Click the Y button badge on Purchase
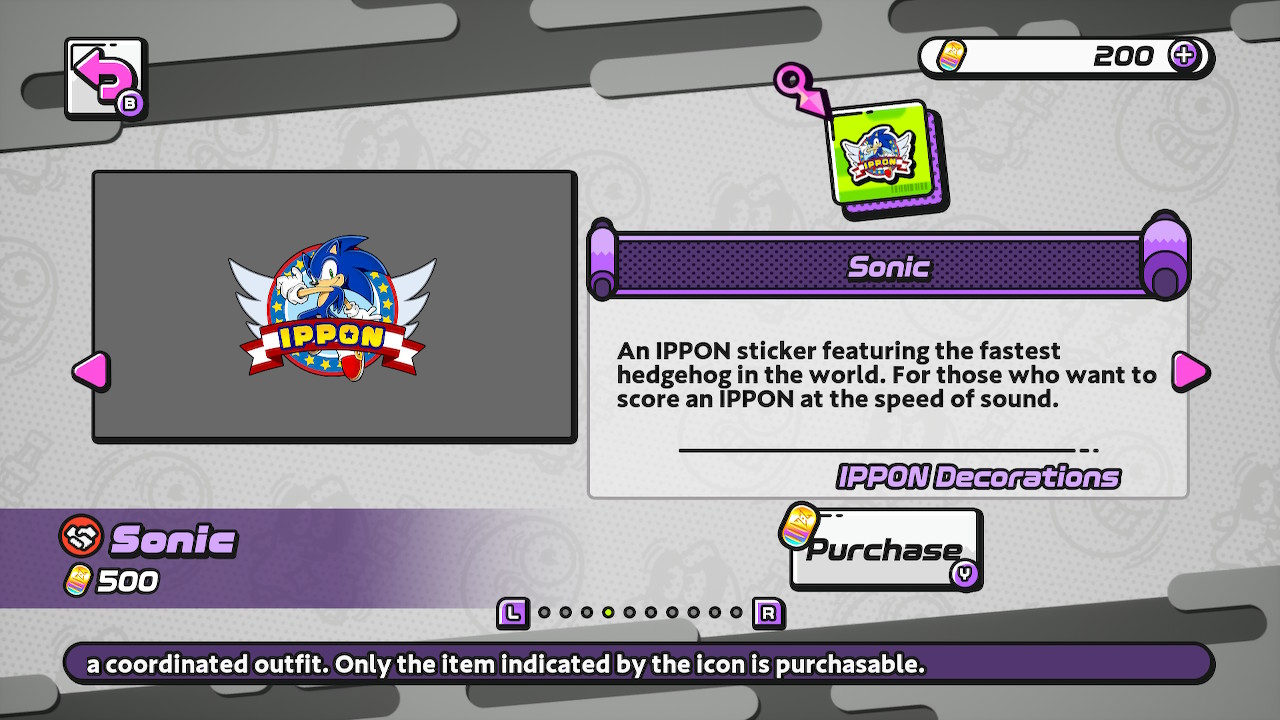This screenshot has height=720, width=1280. point(964,574)
